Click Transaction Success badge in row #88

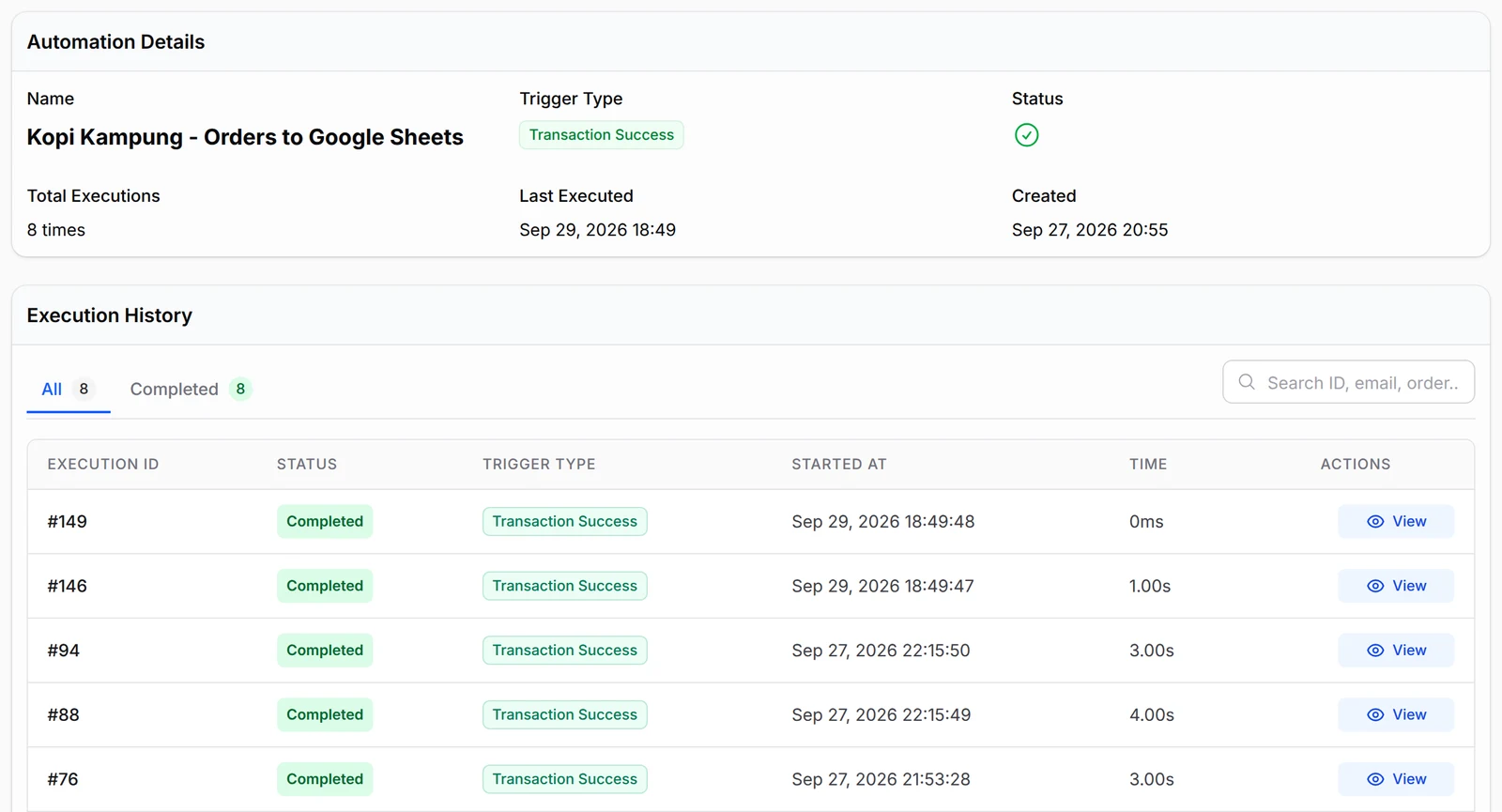(x=565, y=715)
